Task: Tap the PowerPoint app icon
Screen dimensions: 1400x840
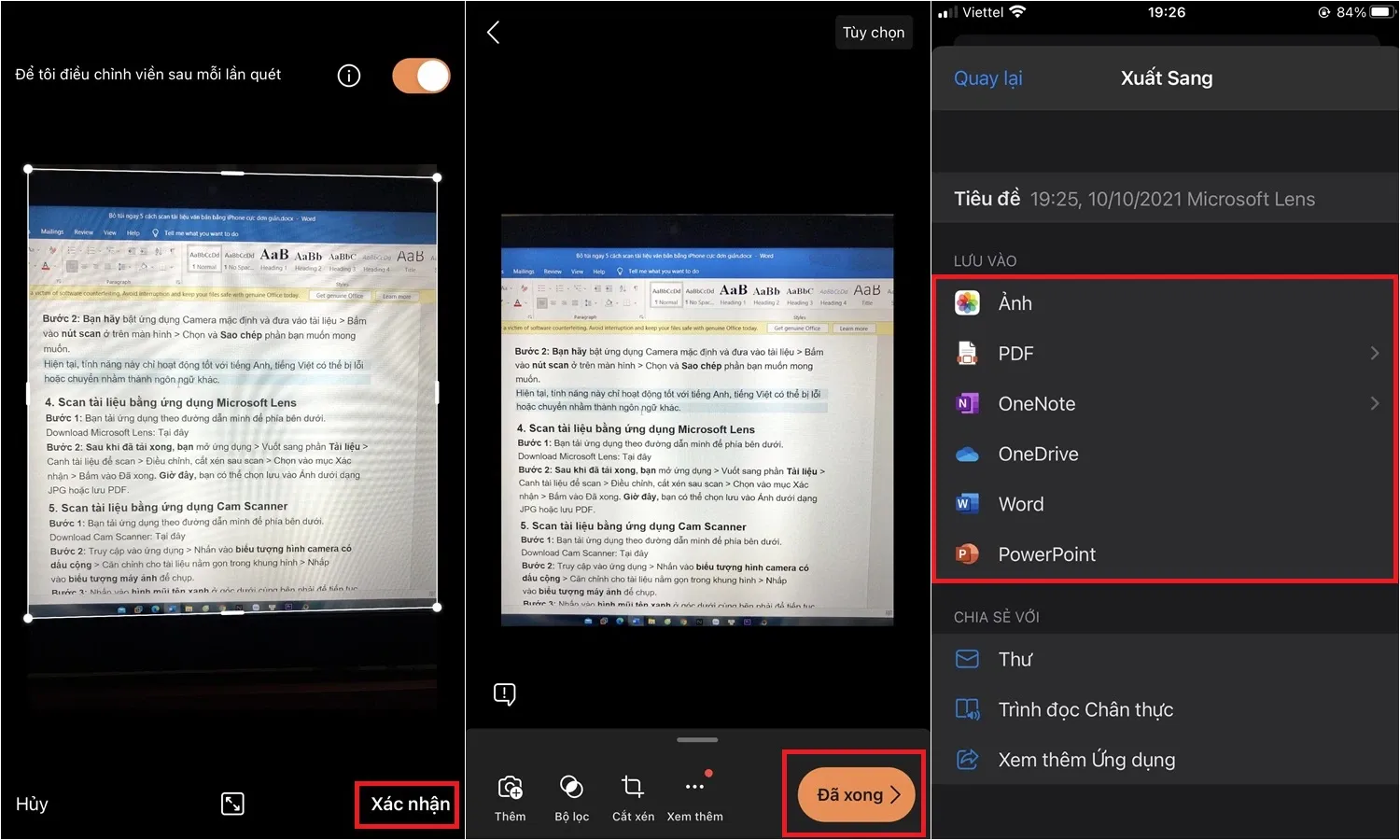Action: pyautogui.click(x=967, y=554)
